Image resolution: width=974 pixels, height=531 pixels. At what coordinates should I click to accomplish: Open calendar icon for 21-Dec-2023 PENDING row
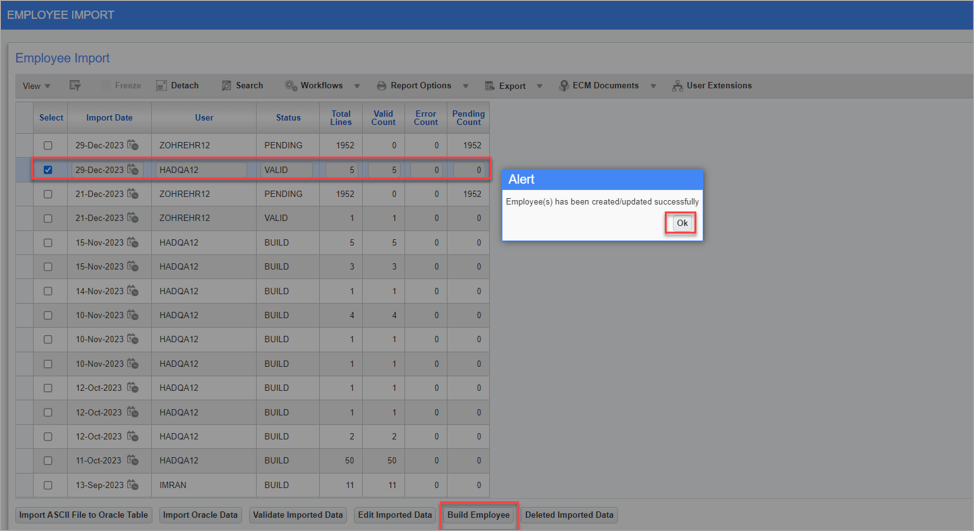[x=133, y=194]
